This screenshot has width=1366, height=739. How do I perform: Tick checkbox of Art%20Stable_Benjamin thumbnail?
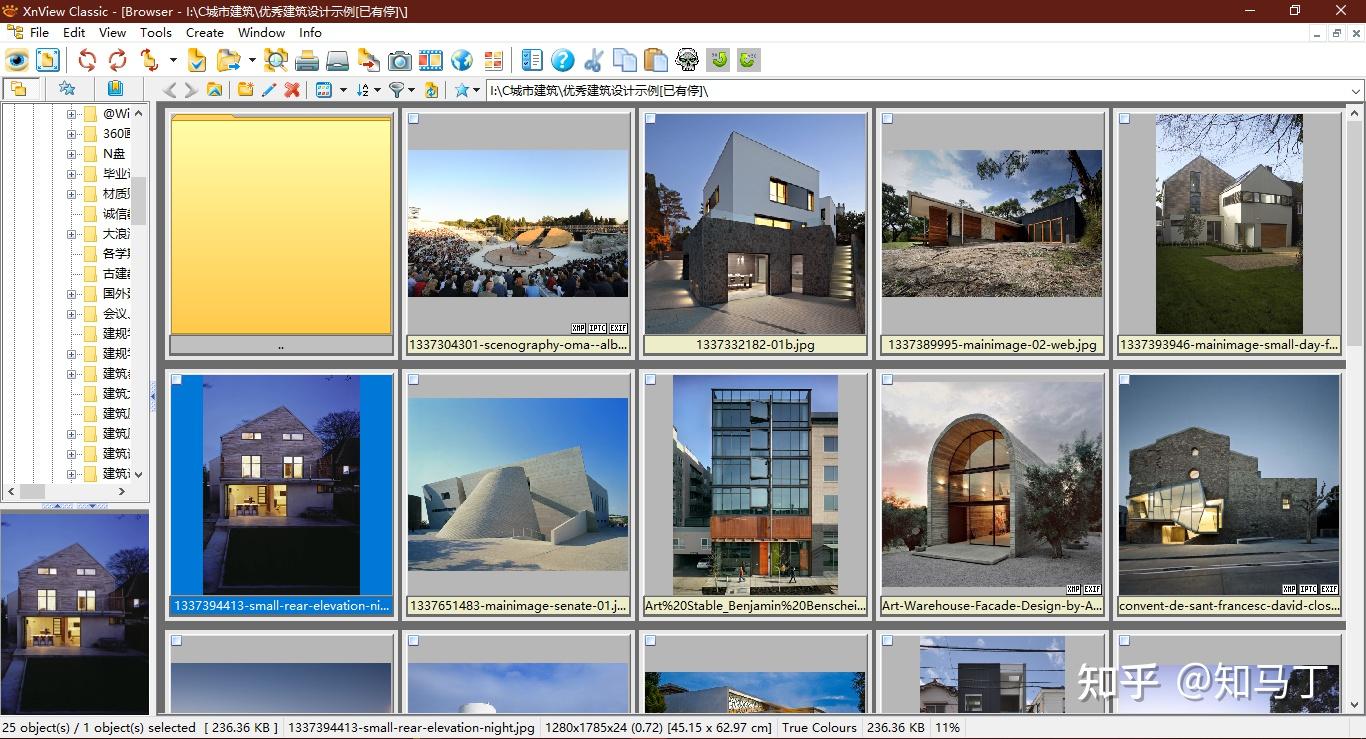pyautogui.click(x=651, y=381)
